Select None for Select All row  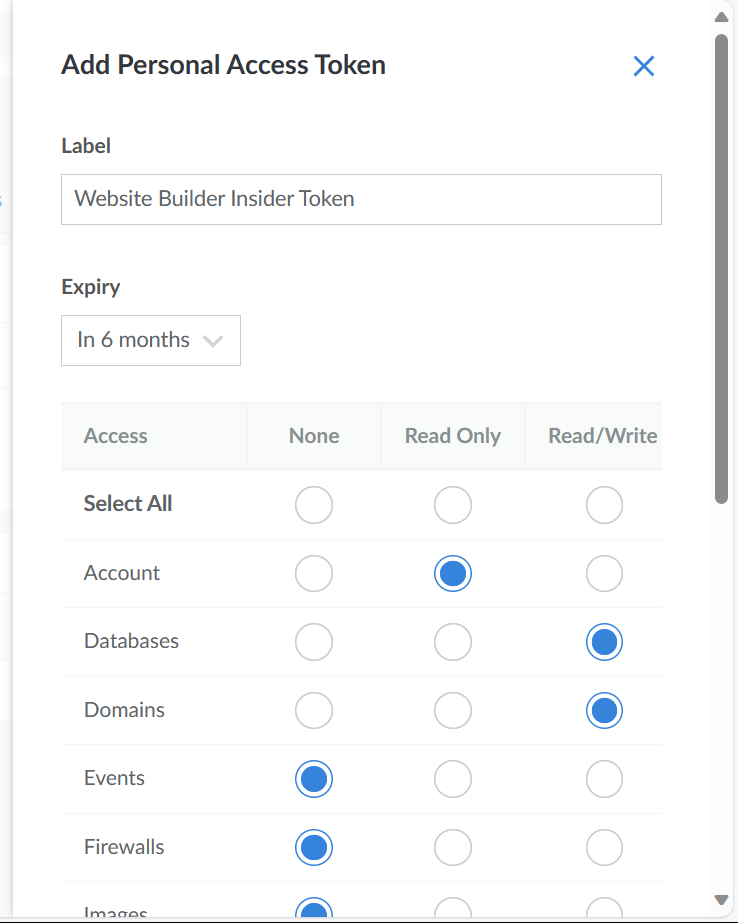tap(314, 505)
